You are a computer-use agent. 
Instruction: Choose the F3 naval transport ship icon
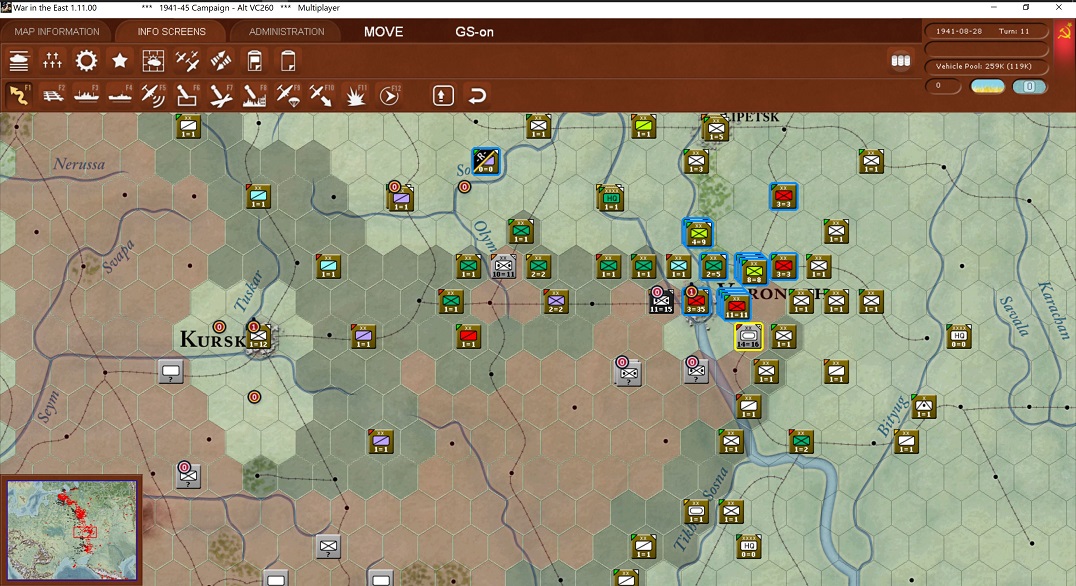point(86,95)
